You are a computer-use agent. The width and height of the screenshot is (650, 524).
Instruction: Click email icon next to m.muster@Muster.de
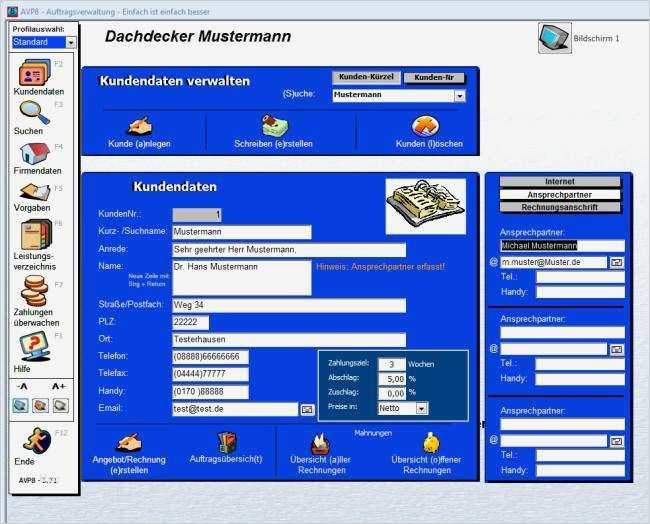[616, 262]
